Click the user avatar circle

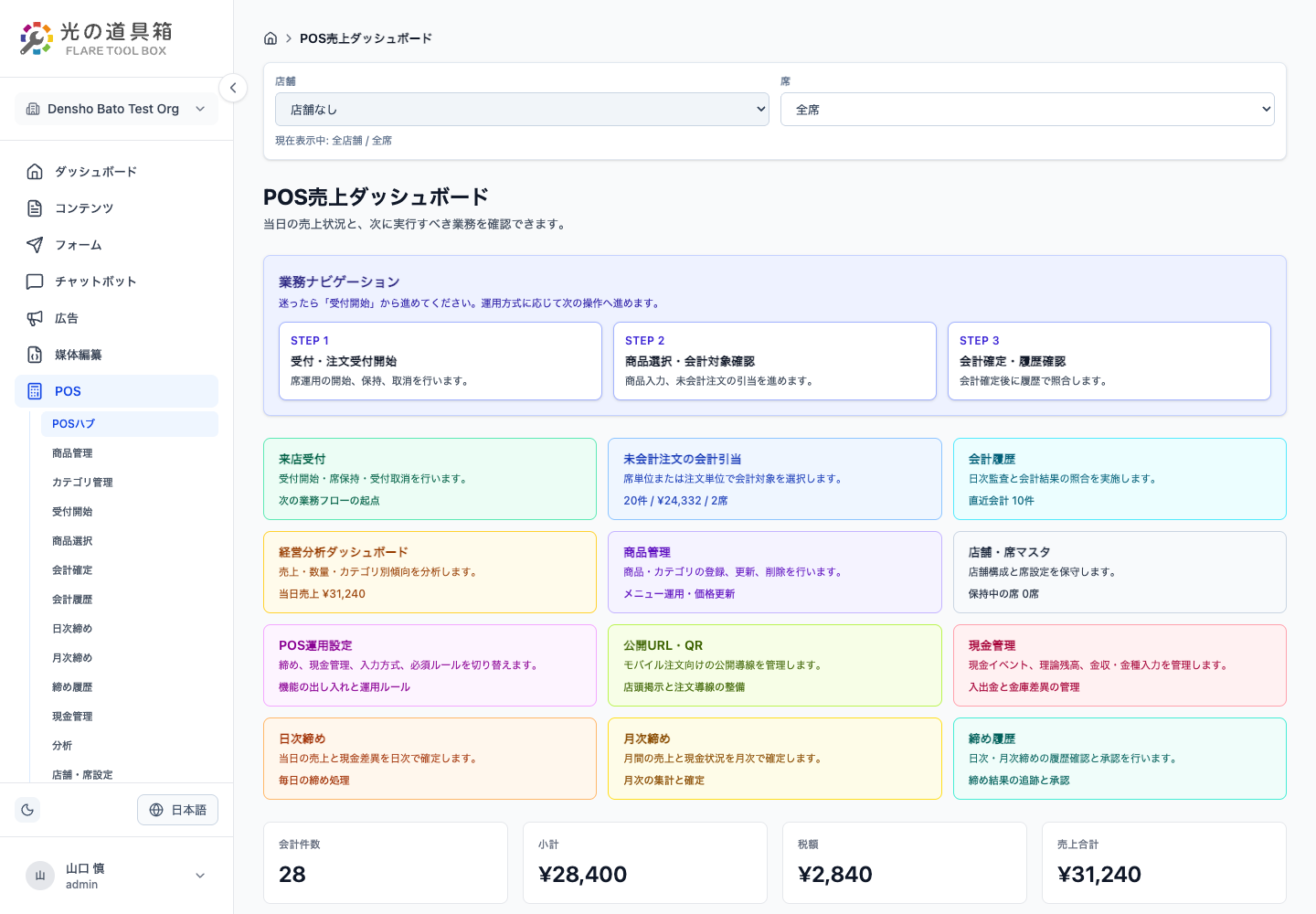40,876
